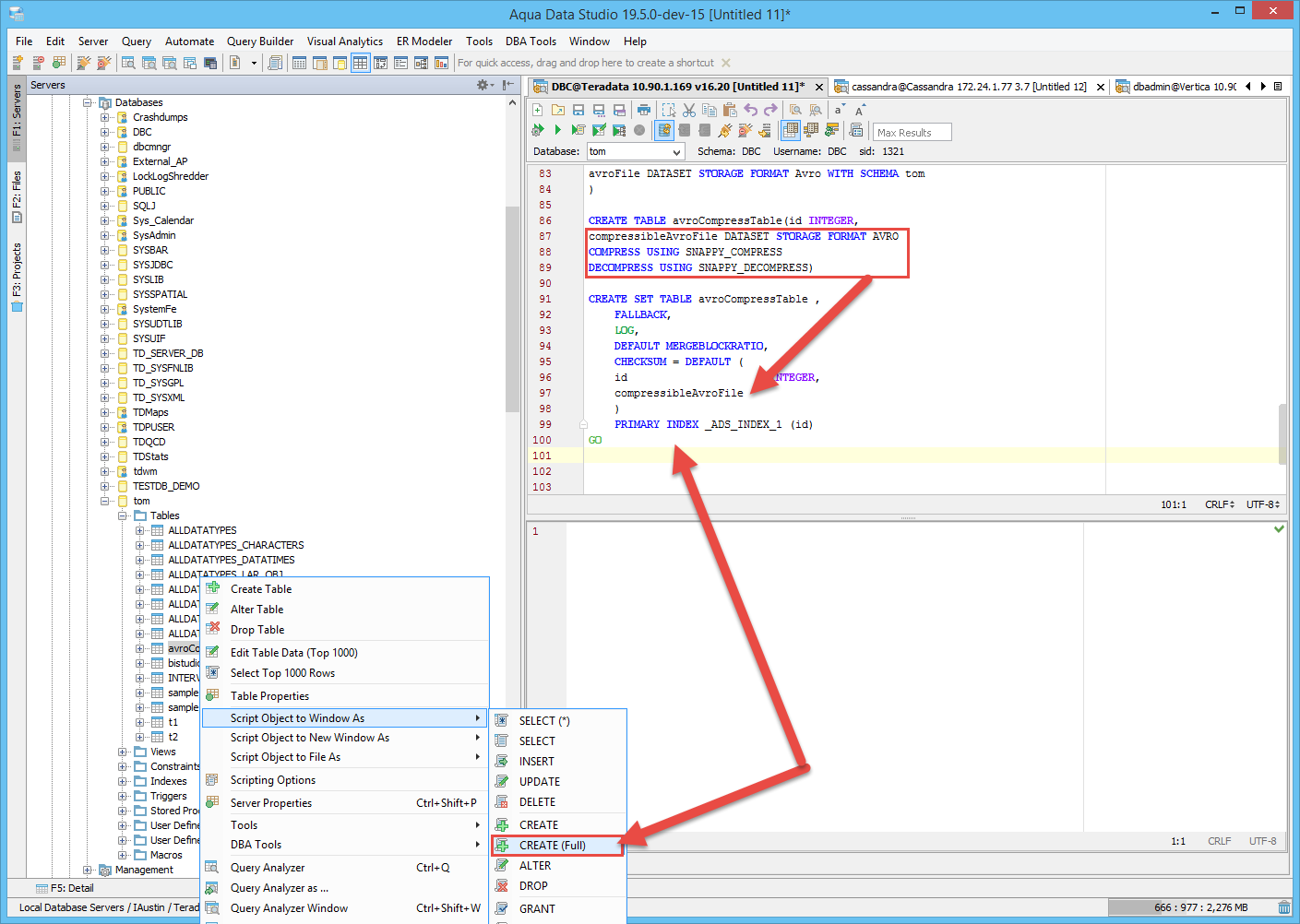Viewport: 1300px width, 924px height.
Task: Click the server tree vertical scrollbar
Action: [512, 309]
